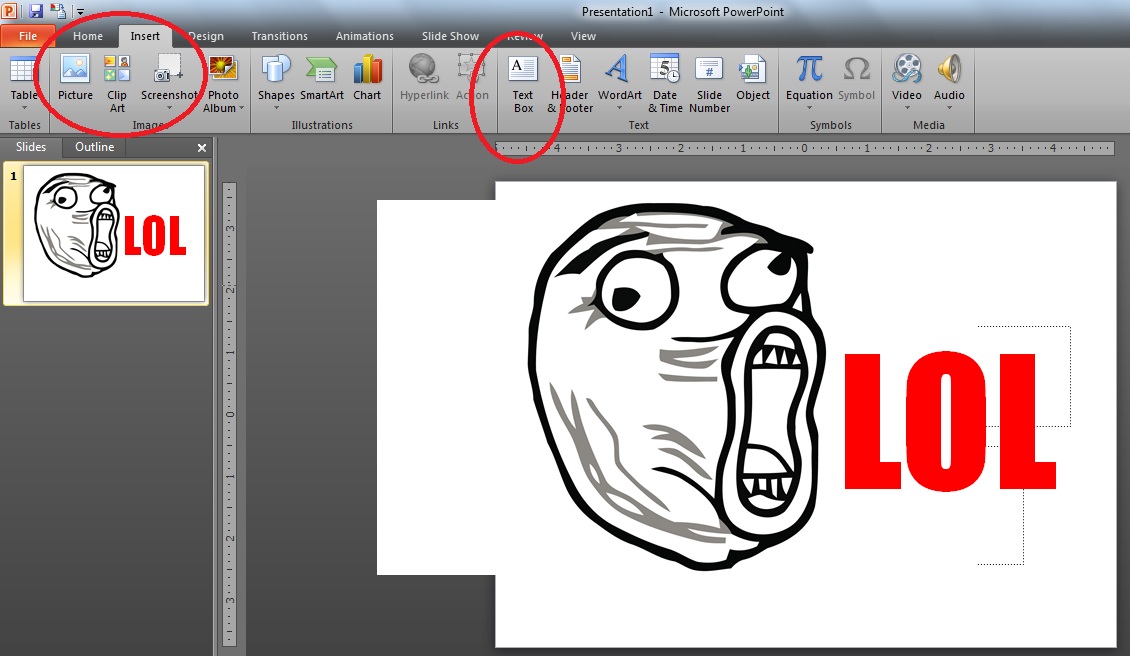Viewport: 1130px width, 656px height.
Task: Click the vertical ruler
Action: point(230,415)
